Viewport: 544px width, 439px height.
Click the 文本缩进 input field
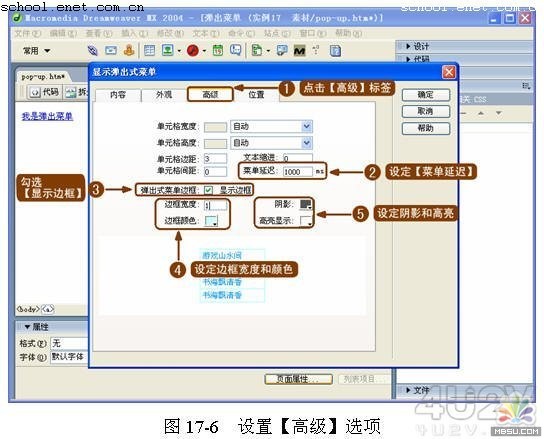(x=298, y=158)
